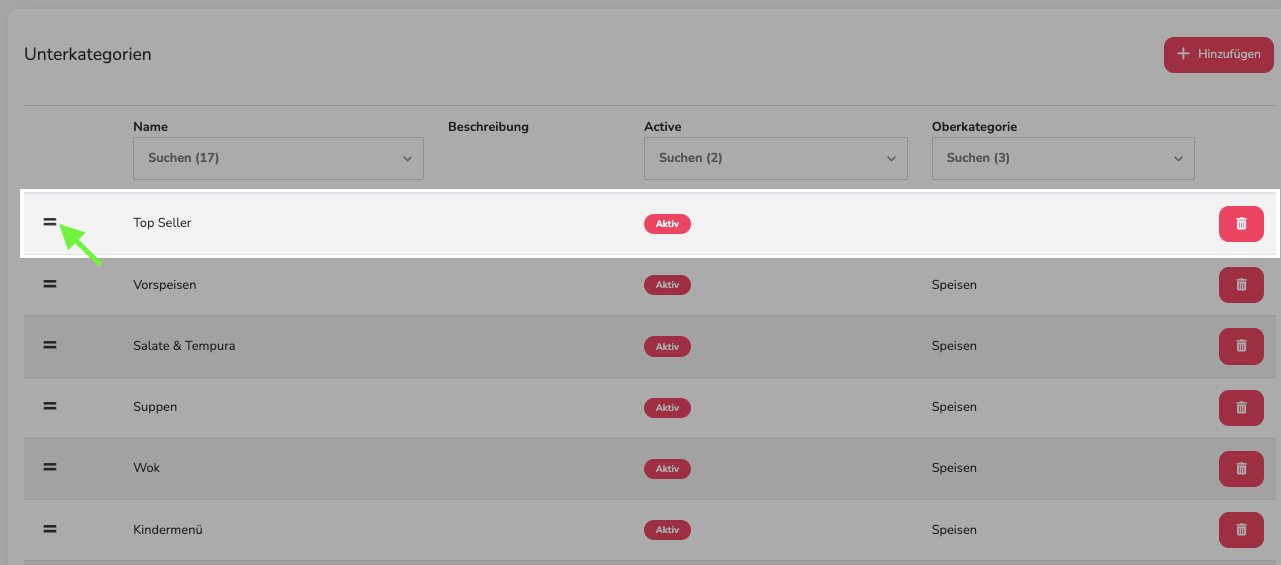Image resolution: width=1281 pixels, height=565 pixels.
Task: Click the reorder handle beside Kindermenü
Action: [x=50, y=528]
